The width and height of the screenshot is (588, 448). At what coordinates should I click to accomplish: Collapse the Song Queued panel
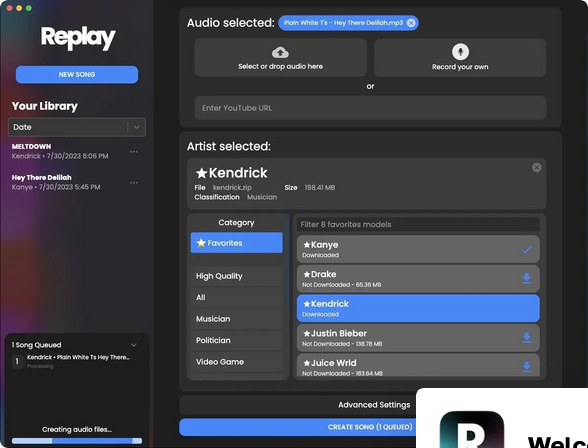point(134,345)
